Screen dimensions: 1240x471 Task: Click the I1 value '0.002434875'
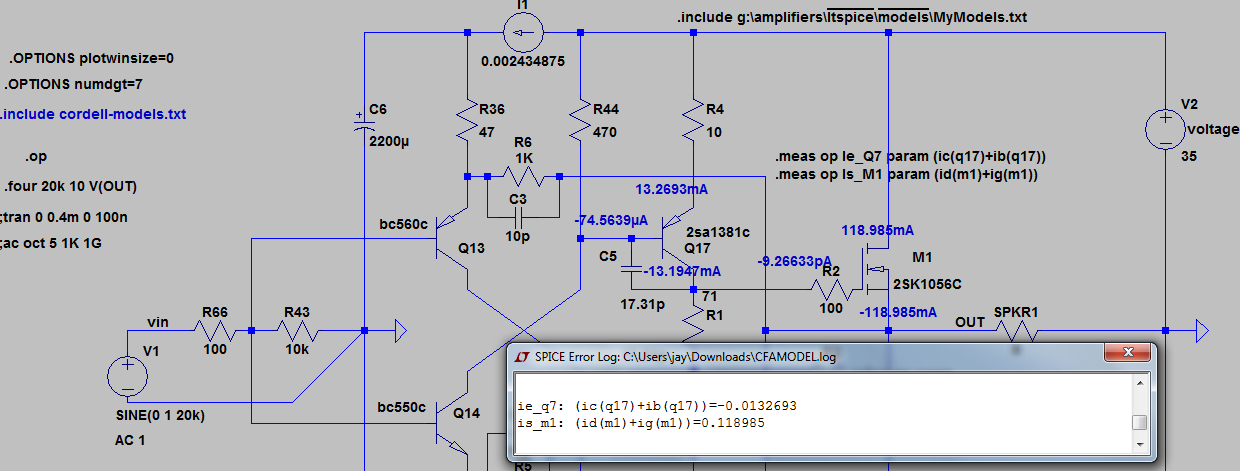coord(523,62)
